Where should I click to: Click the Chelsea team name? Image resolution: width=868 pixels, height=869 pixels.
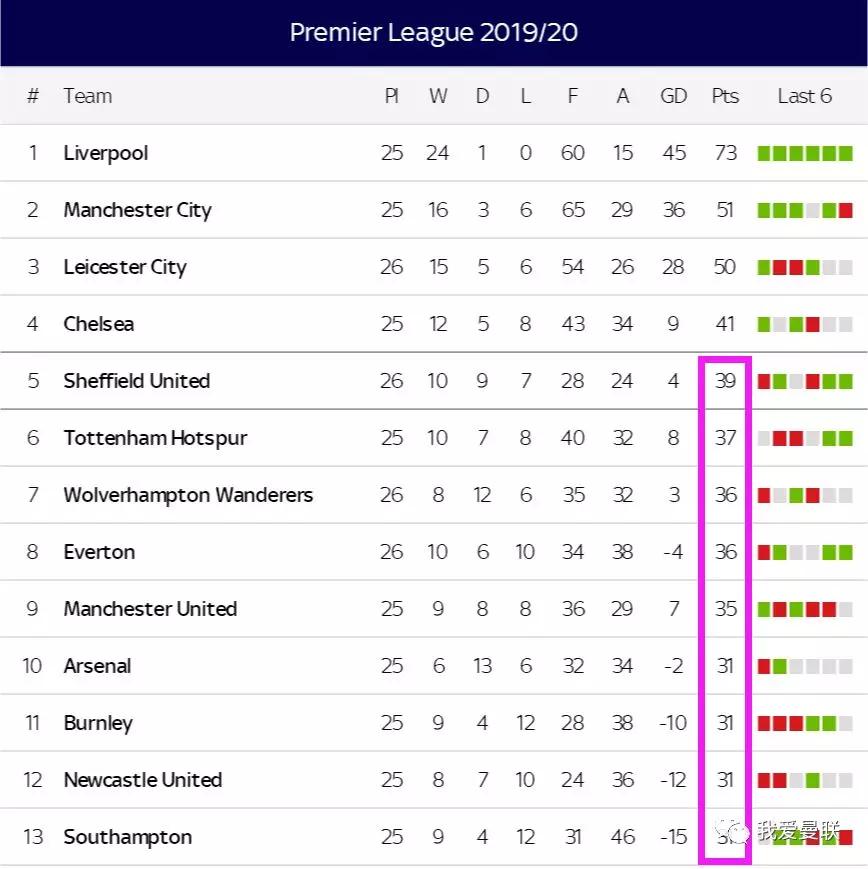pyautogui.click(x=99, y=324)
